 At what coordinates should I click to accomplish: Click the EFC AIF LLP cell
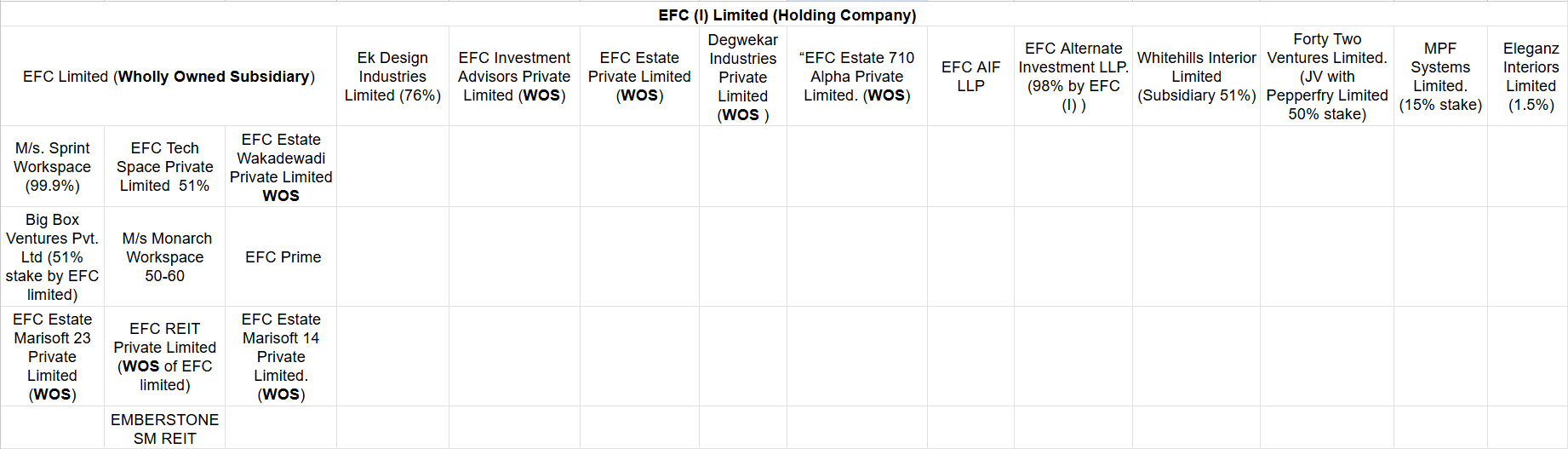click(x=970, y=77)
